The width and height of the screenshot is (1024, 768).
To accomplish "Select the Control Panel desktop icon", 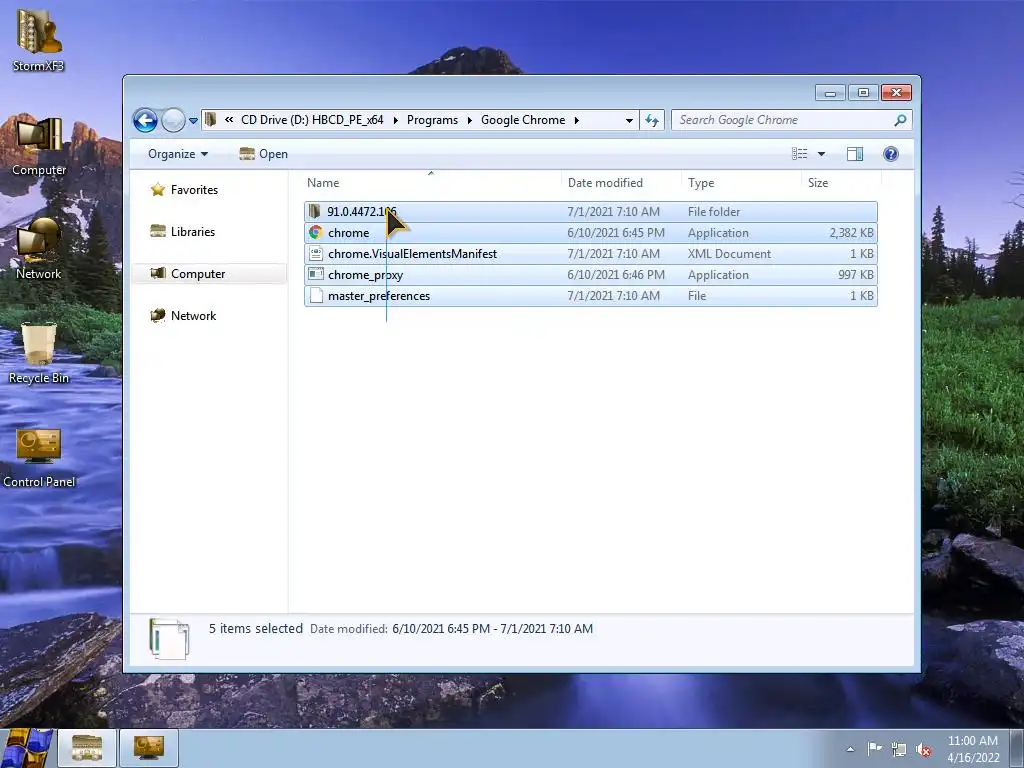I will (39, 457).
